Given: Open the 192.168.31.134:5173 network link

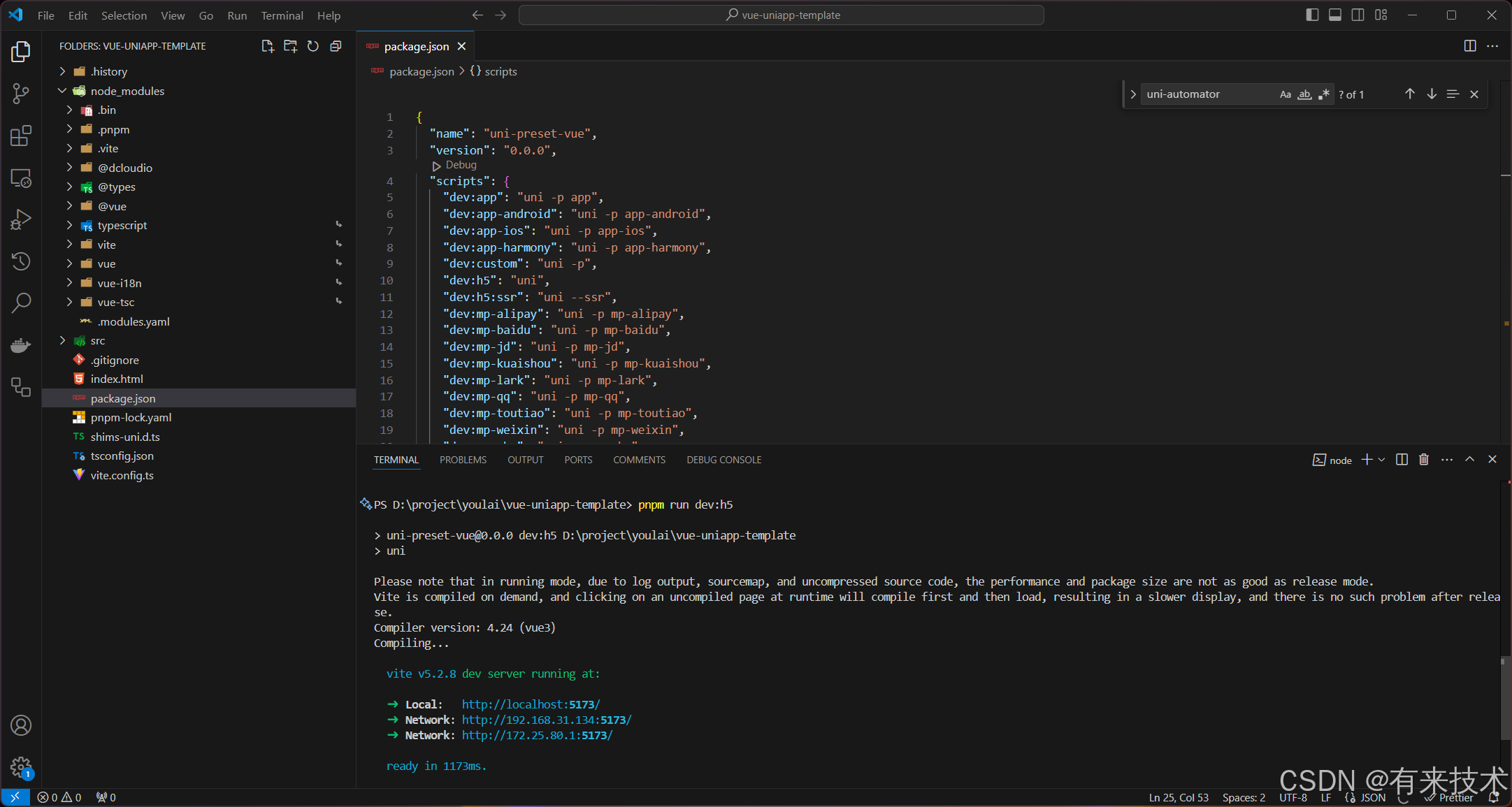Looking at the screenshot, I should coord(547,720).
